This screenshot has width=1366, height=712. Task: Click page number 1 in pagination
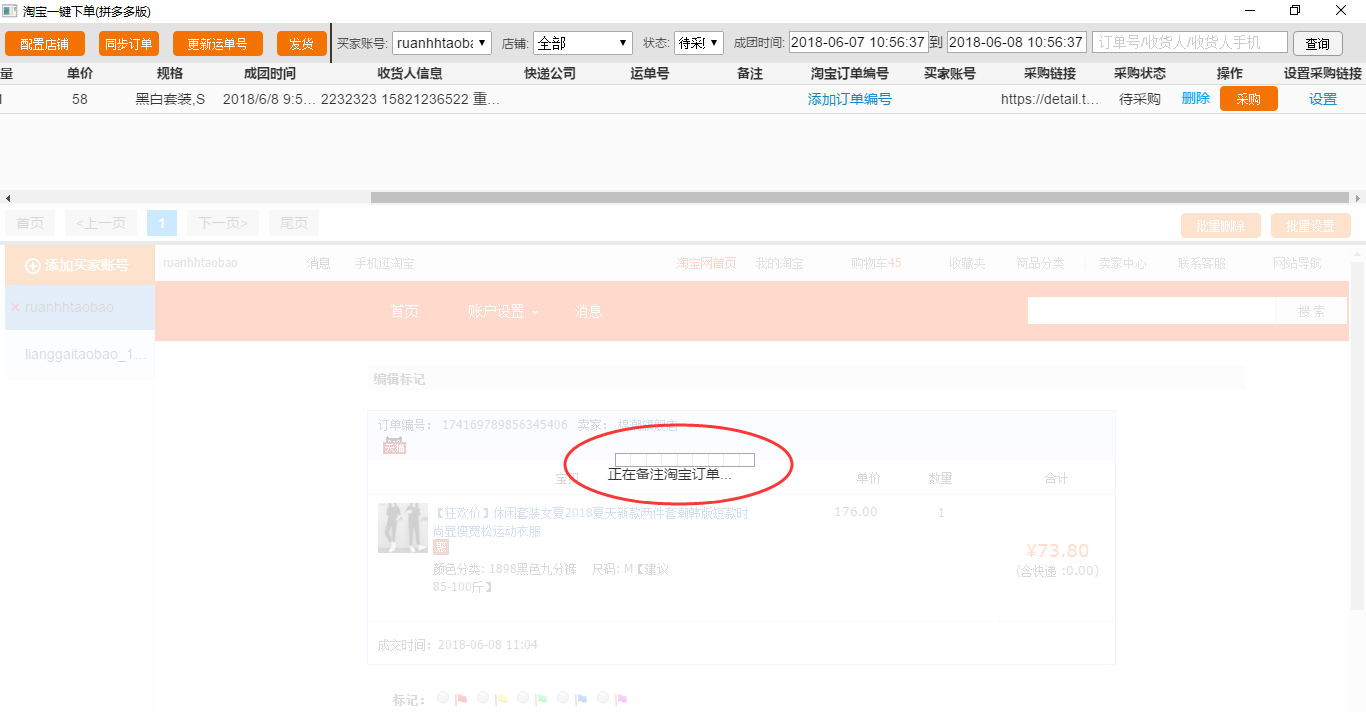tap(161, 223)
